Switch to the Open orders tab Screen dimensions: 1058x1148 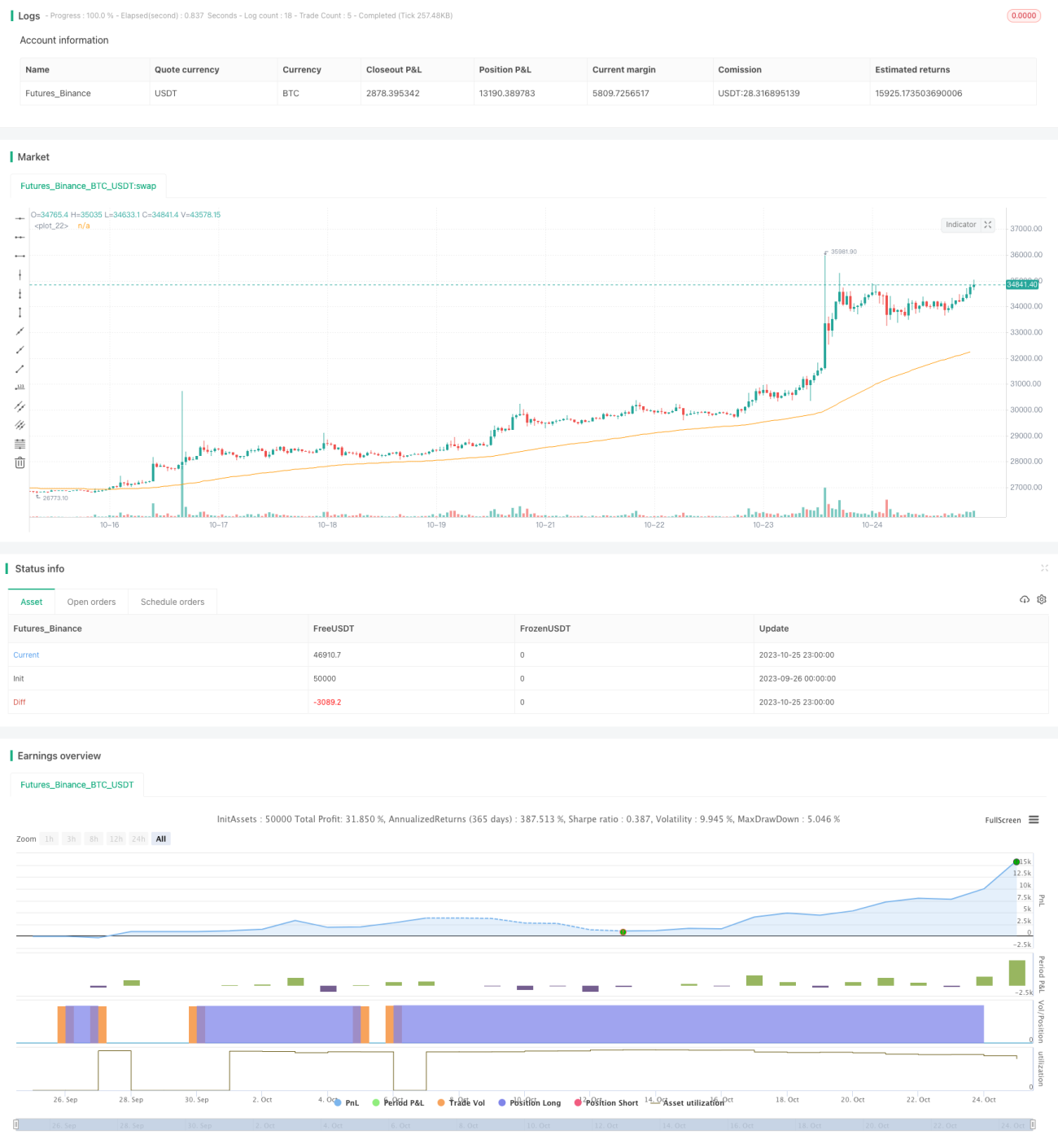click(x=91, y=602)
